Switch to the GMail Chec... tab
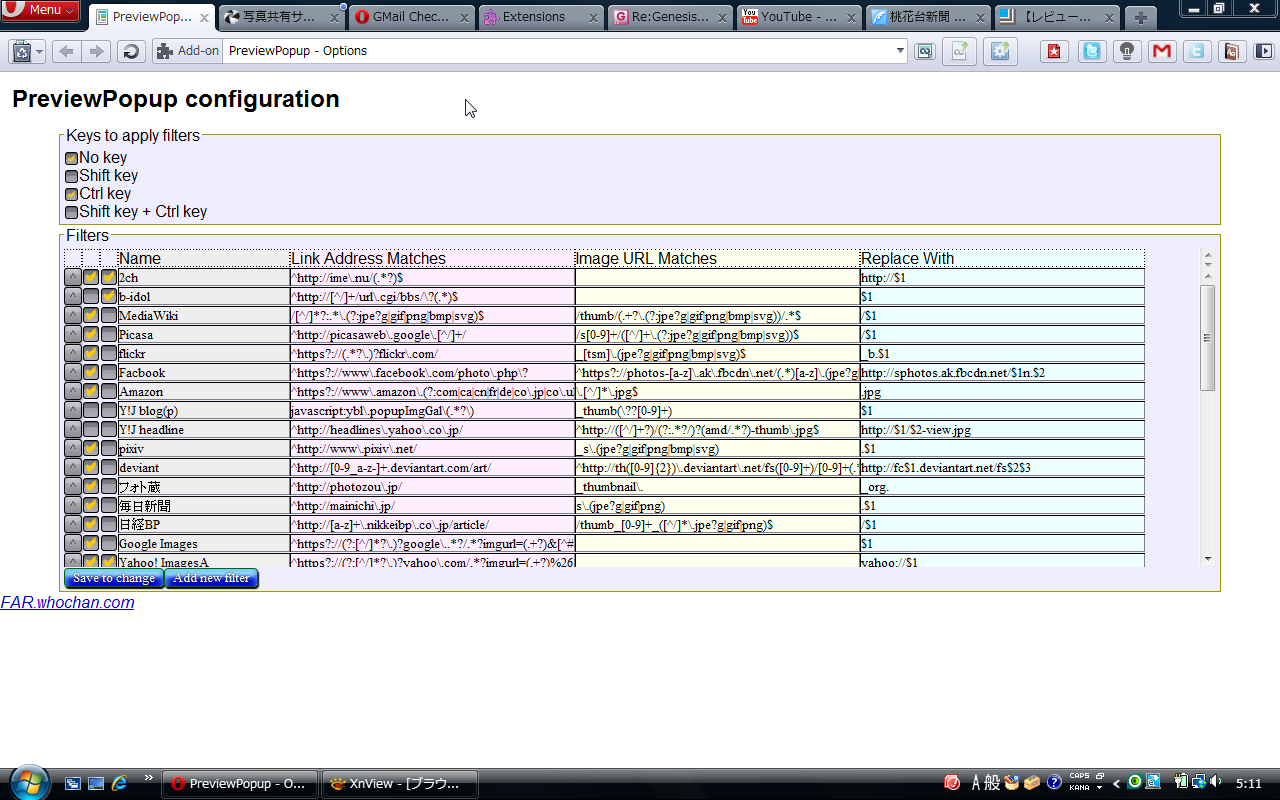 pyautogui.click(x=410, y=17)
